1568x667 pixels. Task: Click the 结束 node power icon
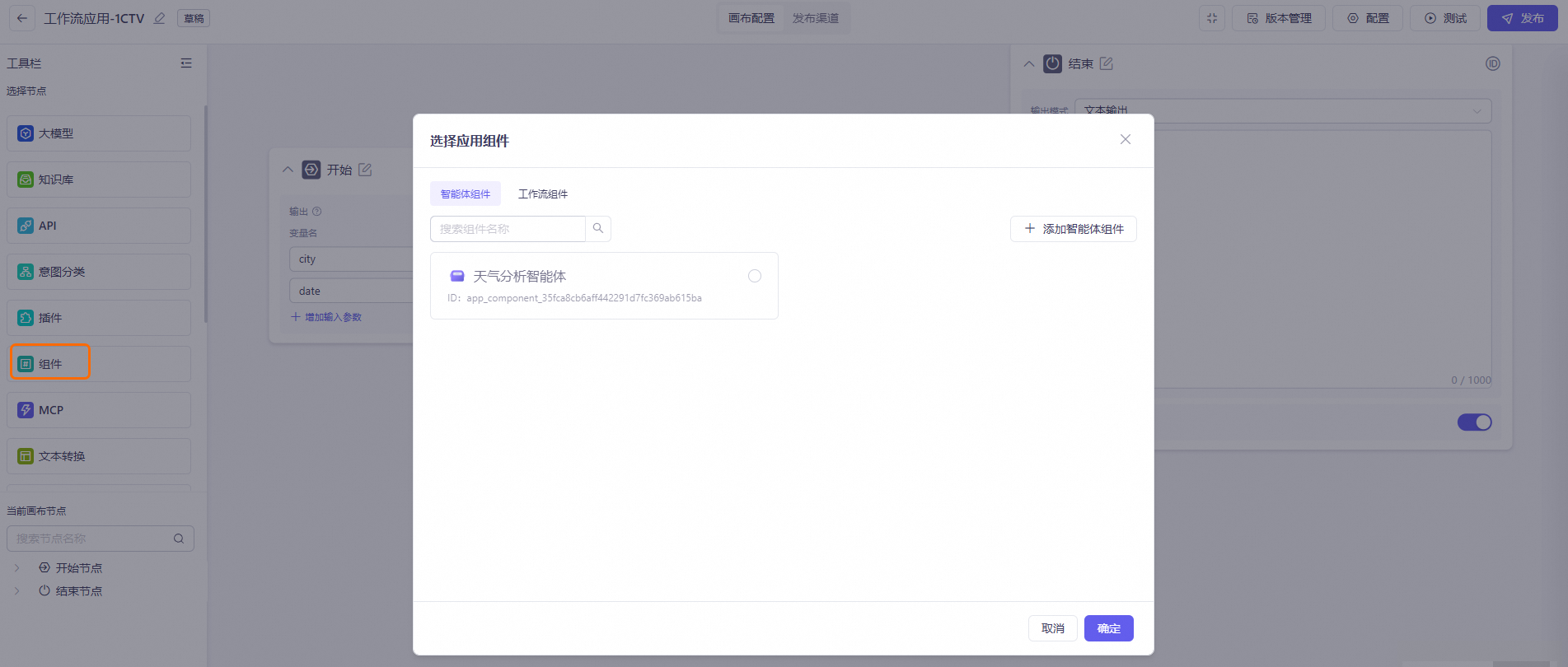click(x=1053, y=63)
